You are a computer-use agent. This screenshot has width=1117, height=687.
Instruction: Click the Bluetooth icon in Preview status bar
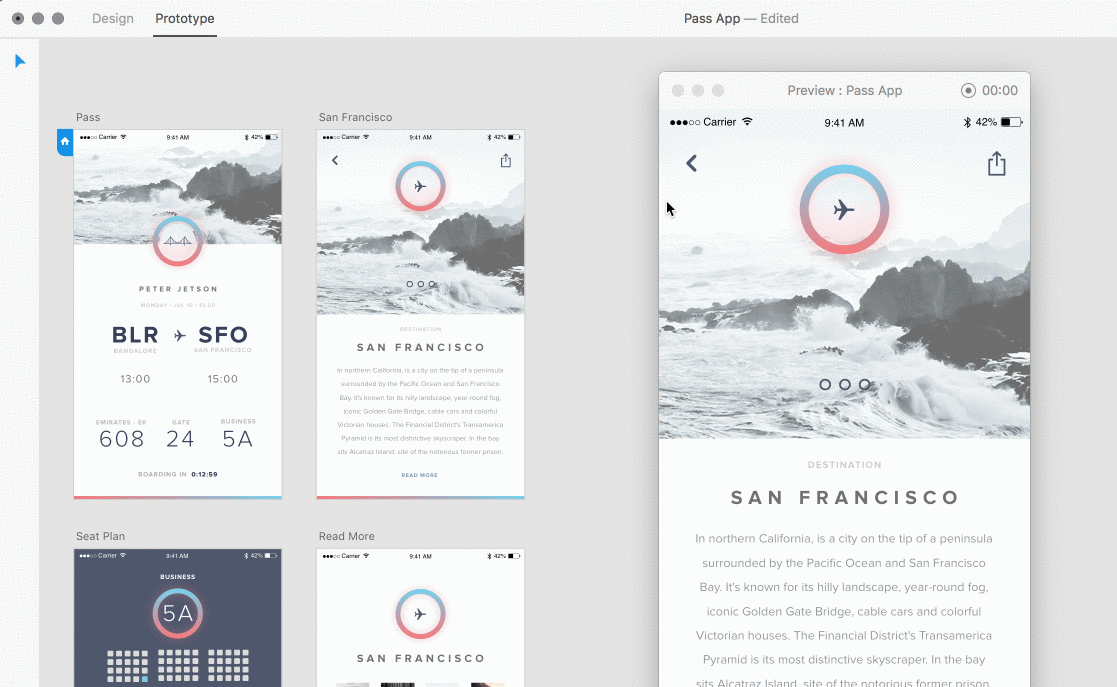pyautogui.click(x=967, y=122)
